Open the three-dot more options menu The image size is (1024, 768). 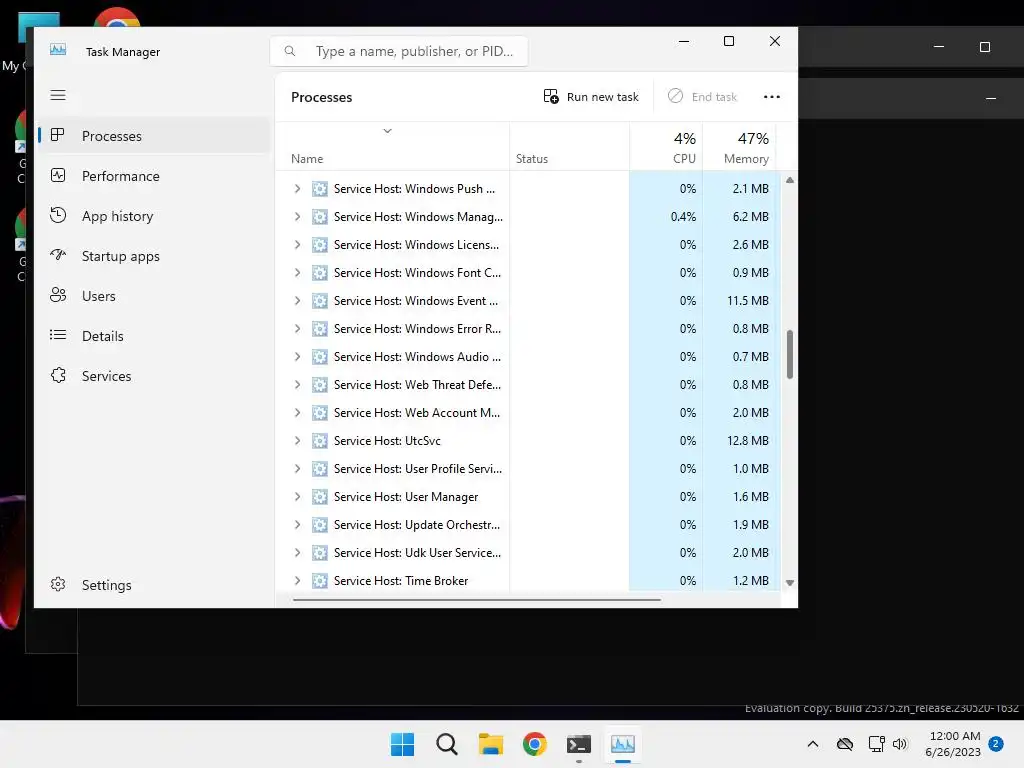click(771, 97)
